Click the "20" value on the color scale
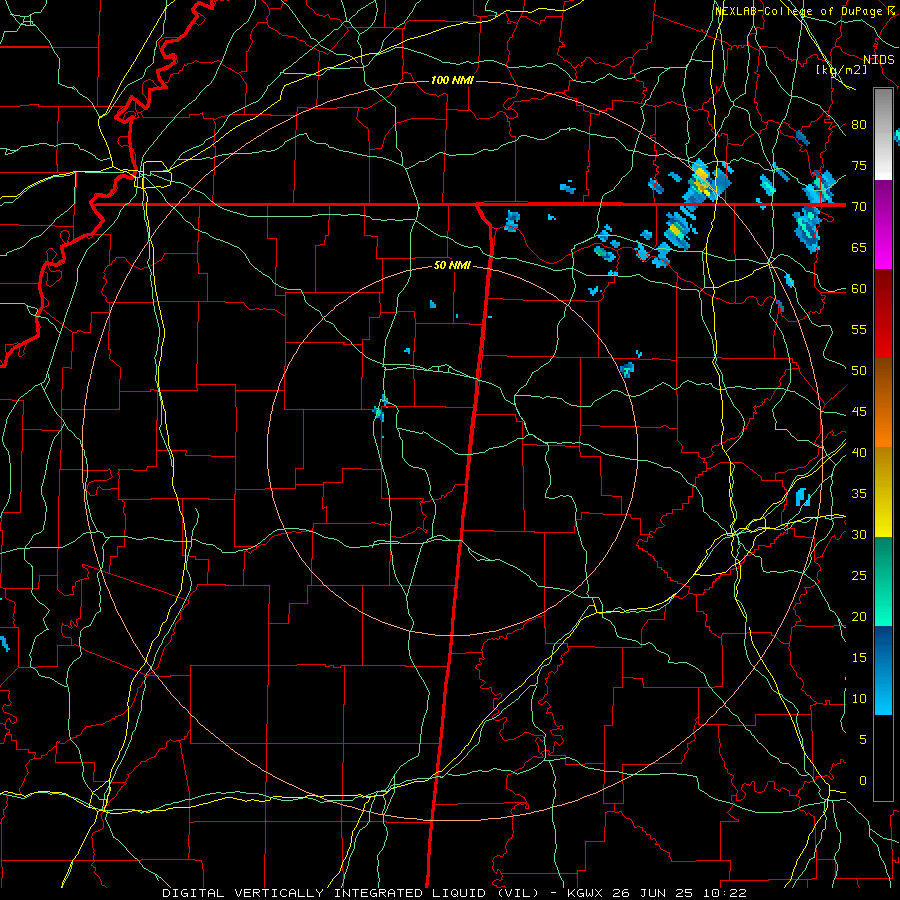The height and width of the screenshot is (900, 900). coord(859,616)
